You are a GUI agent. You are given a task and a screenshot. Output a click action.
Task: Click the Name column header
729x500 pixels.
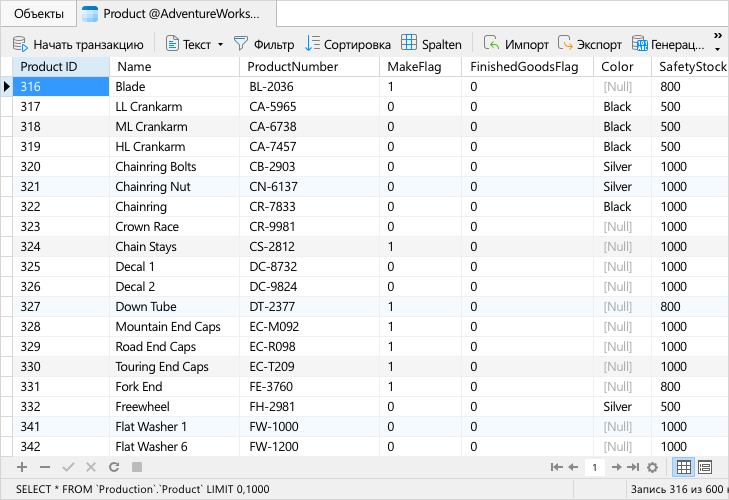point(174,67)
